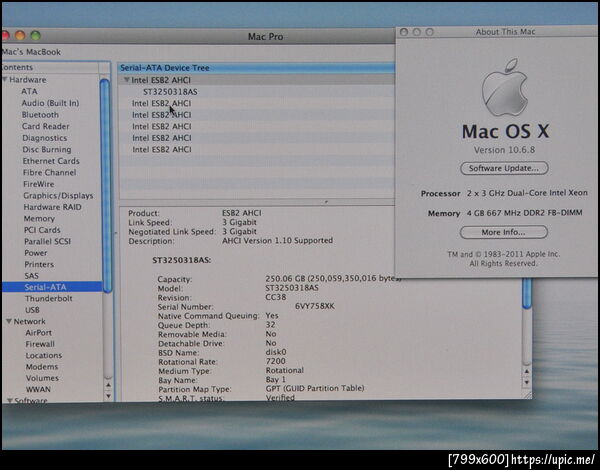This screenshot has width=600, height=470.
Task: Select WWAN under Network
Action: (38, 389)
